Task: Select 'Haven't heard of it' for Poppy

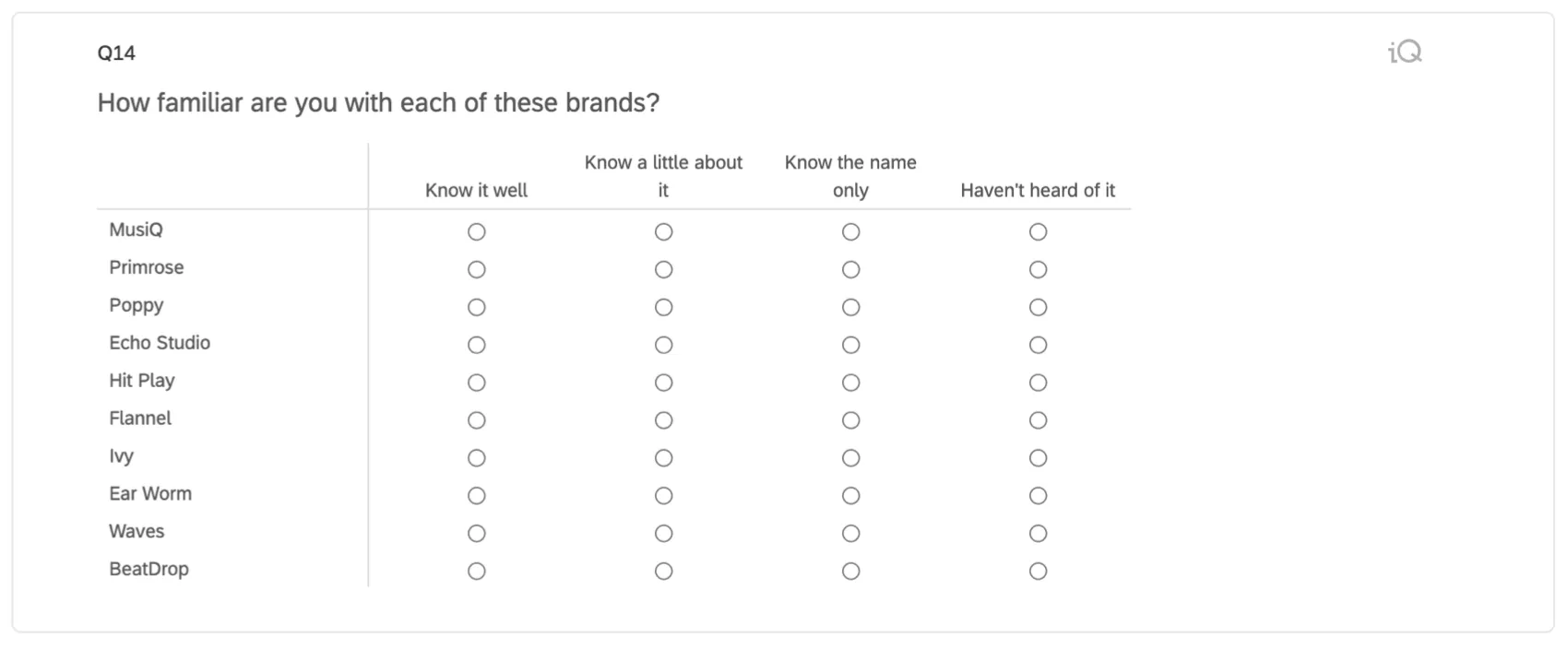Action: 1038,308
